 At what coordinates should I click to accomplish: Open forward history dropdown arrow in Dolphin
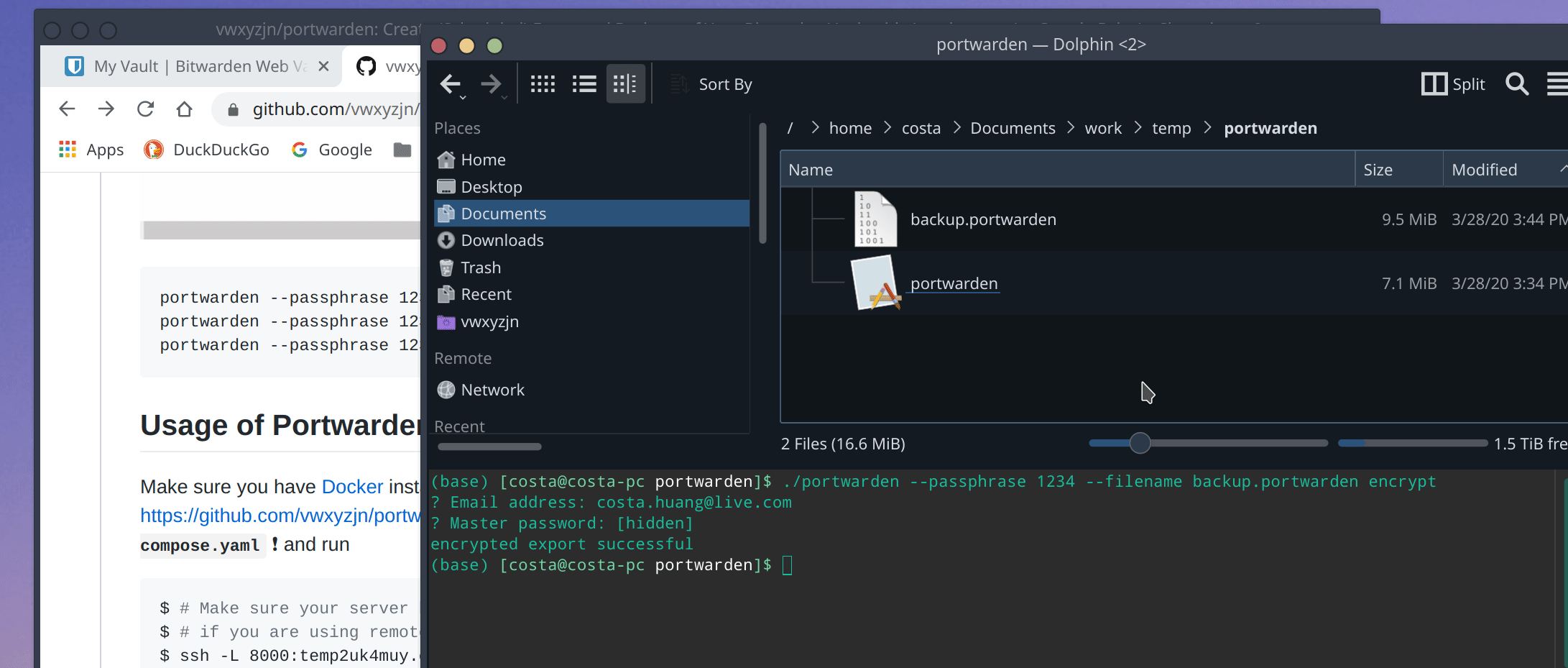[504, 97]
